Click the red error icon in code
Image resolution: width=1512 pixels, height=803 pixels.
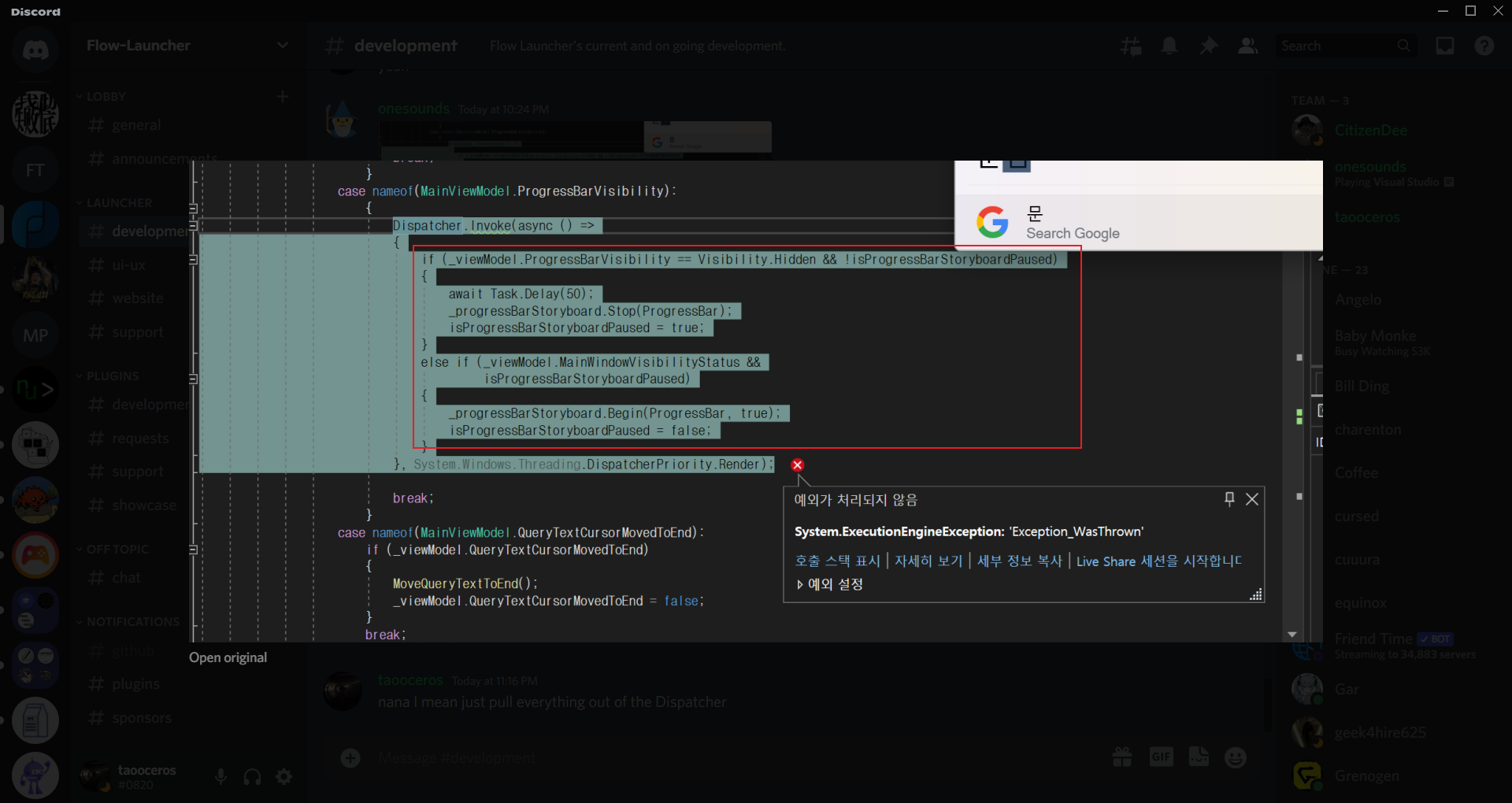797,465
